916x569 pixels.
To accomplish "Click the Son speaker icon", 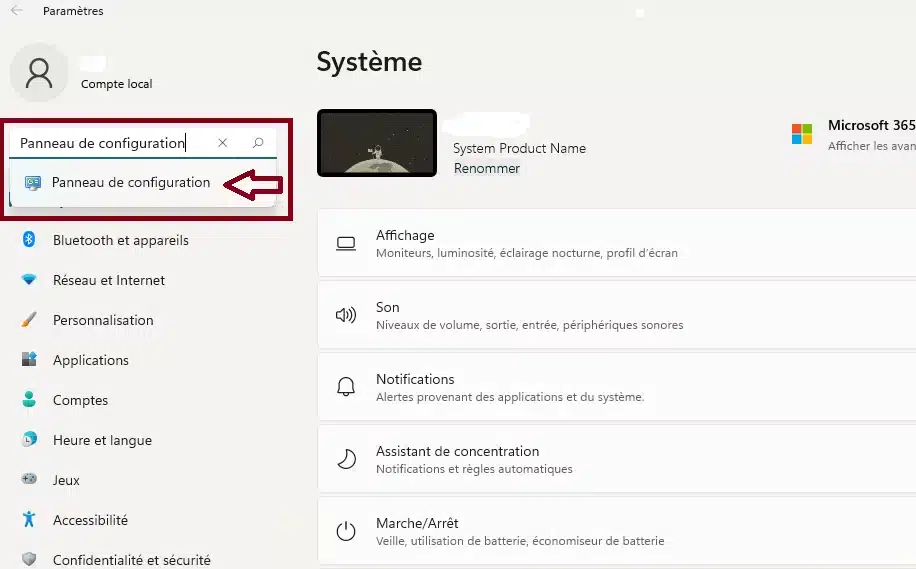I will coord(346,315).
